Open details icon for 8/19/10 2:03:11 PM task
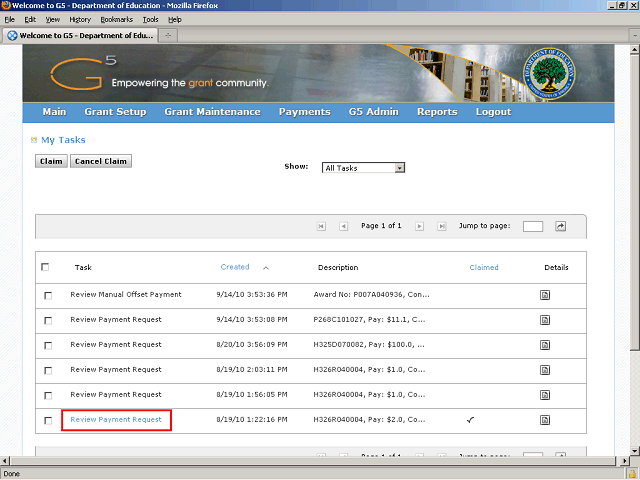Viewport: 640px width, 480px height. click(545, 370)
